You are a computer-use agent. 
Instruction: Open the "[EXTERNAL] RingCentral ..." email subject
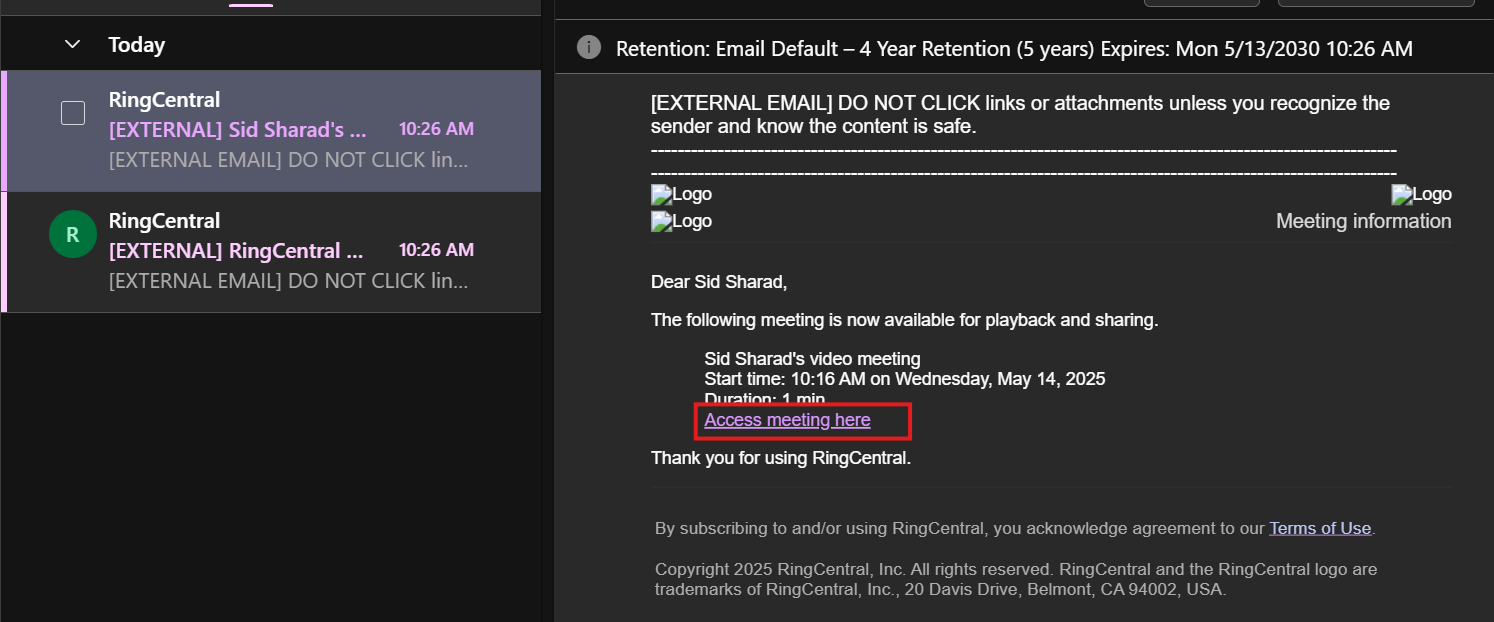coord(237,251)
